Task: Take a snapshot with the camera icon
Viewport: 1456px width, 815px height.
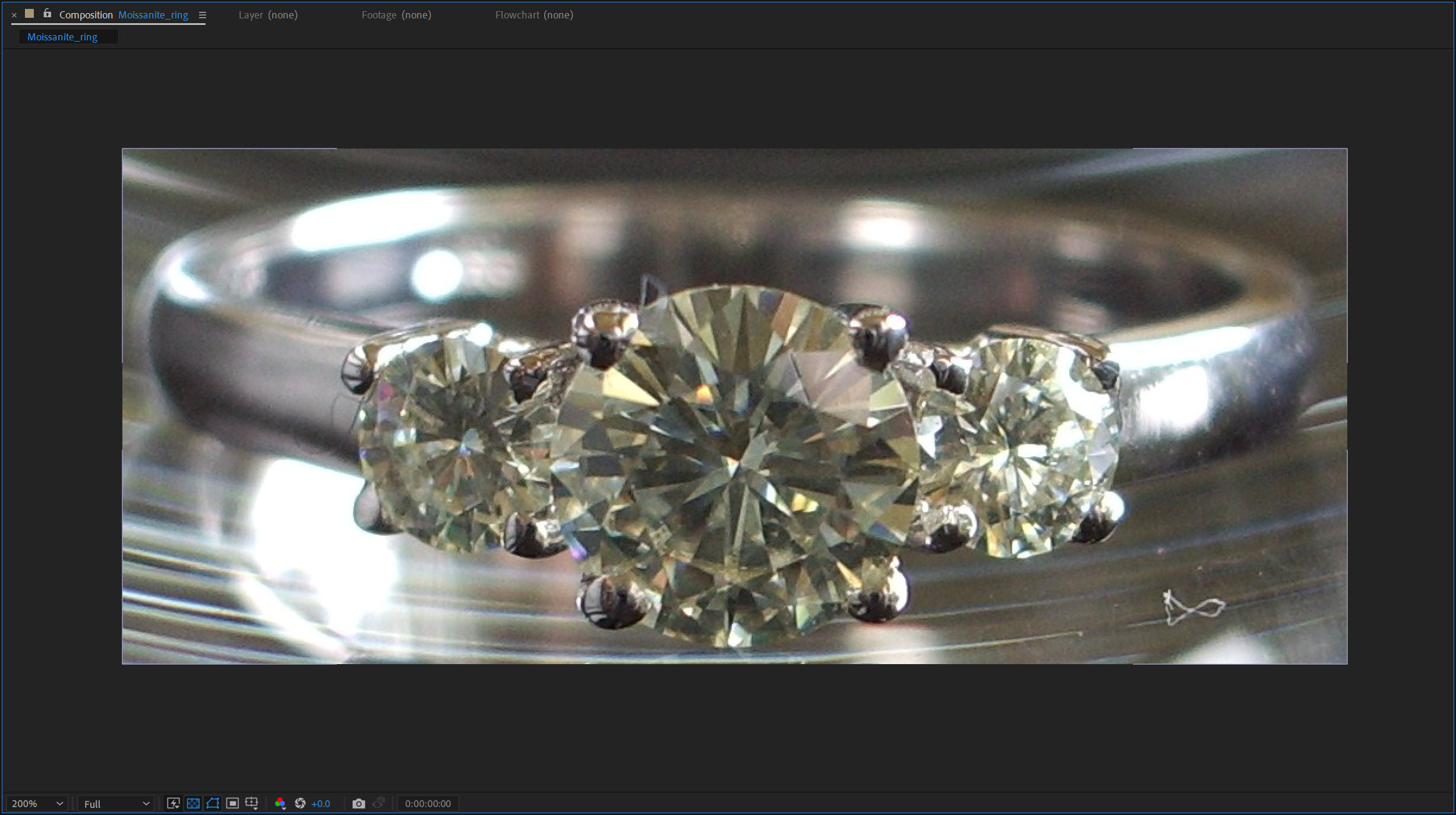Action: (x=359, y=803)
